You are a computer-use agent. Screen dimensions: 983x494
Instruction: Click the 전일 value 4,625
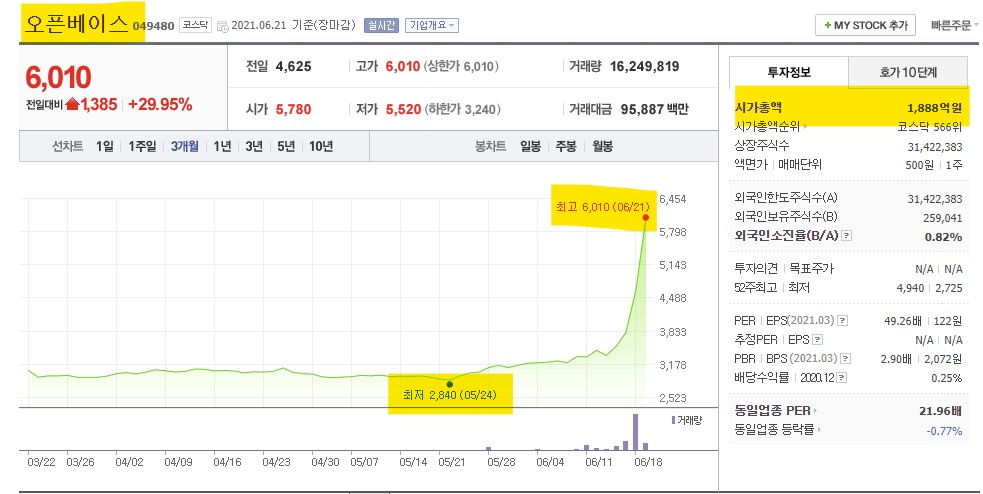(x=293, y=66)
